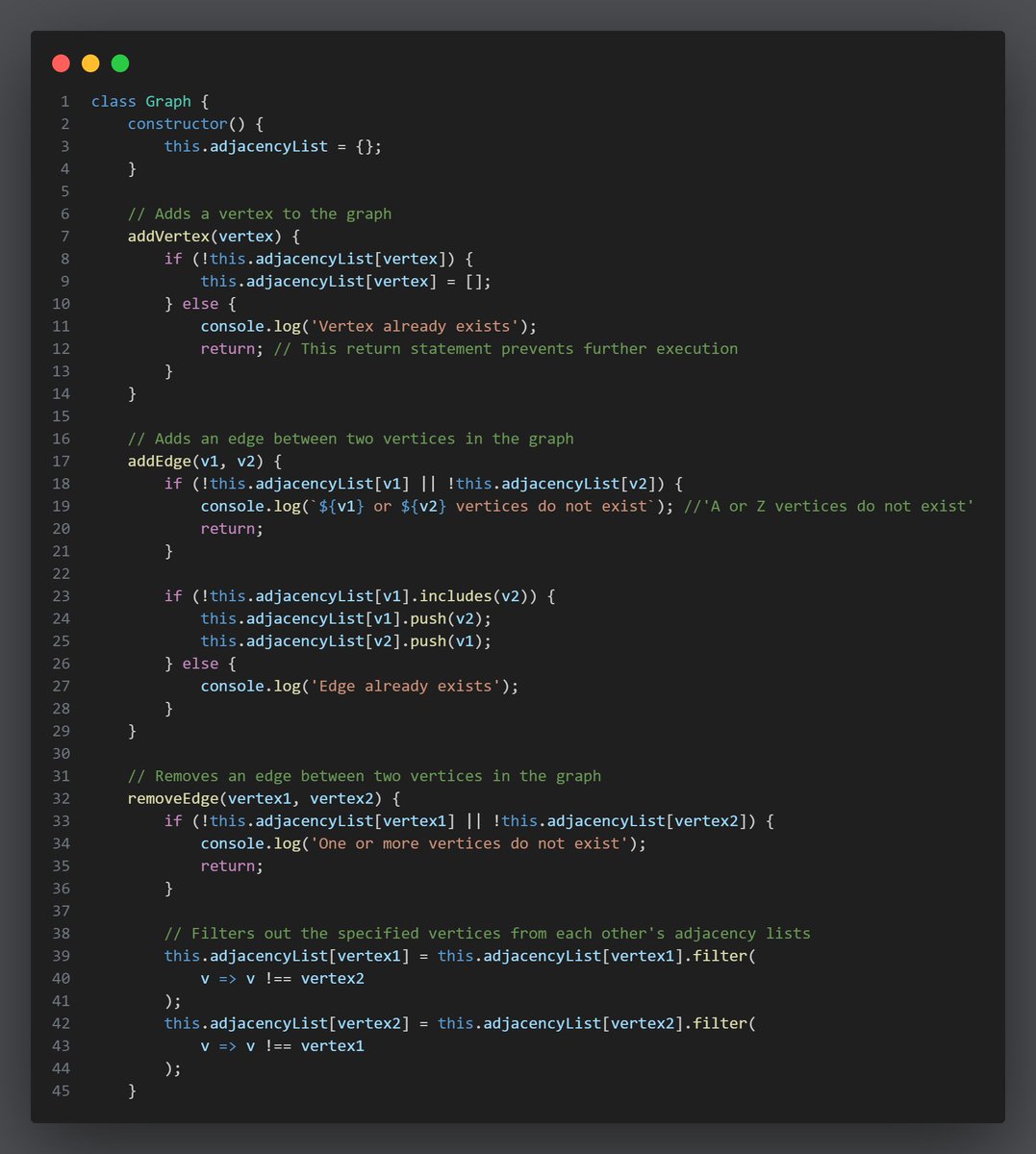Select 'removeEdge(vertex1, vertex2) {' method signature

click(265, 798)
